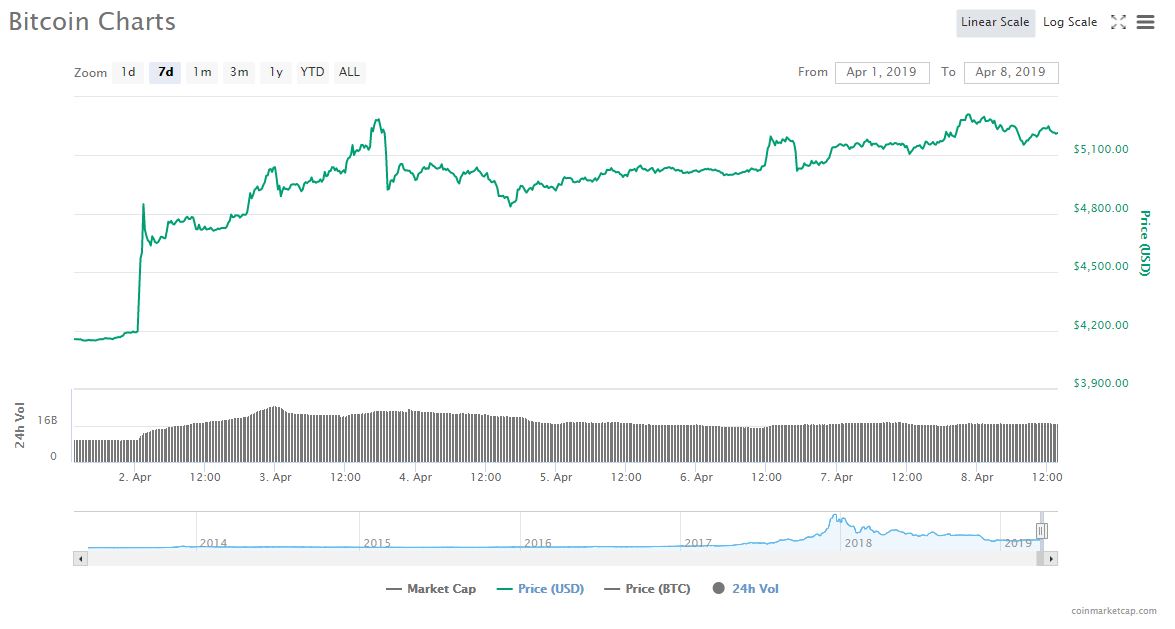Screen dimensions: 1175x629
Task: Select the active 7d zoom preset
Action: point(164,72)
